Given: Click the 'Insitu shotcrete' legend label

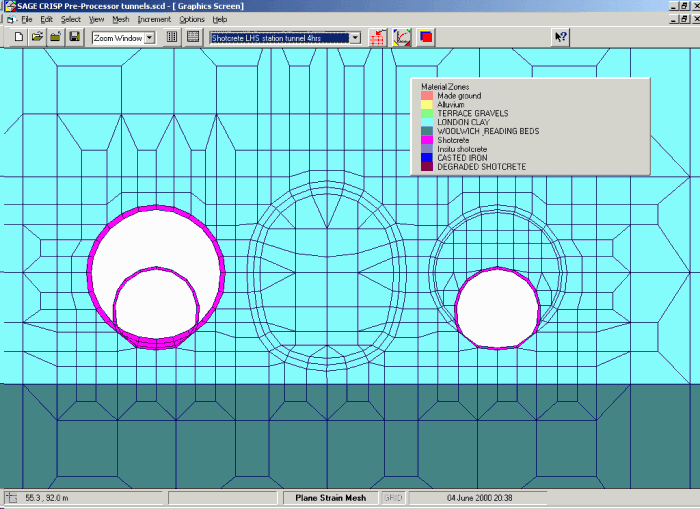Looking at the screenshot, I should (462, 149).
